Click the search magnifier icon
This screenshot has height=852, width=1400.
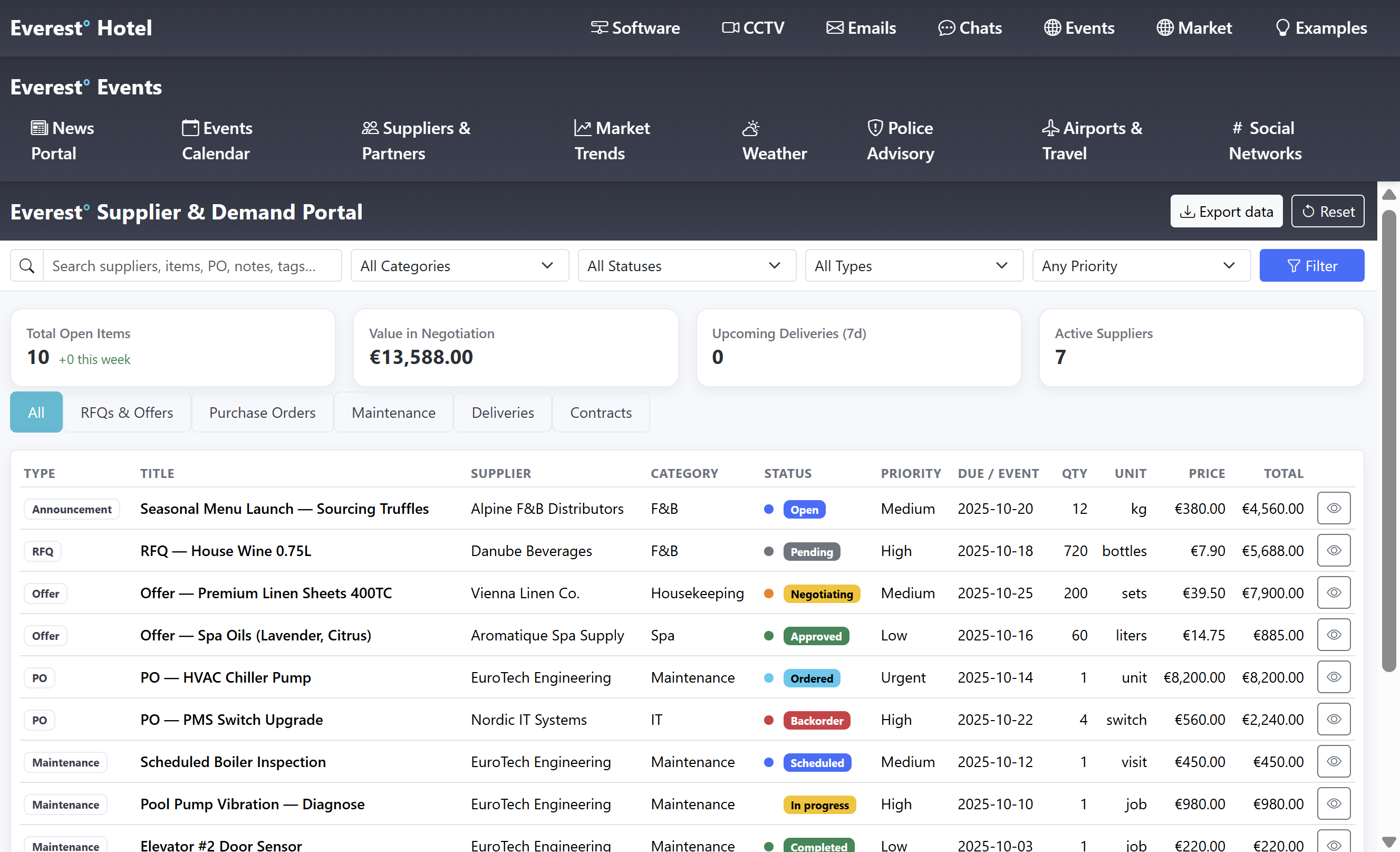point(27,265)
